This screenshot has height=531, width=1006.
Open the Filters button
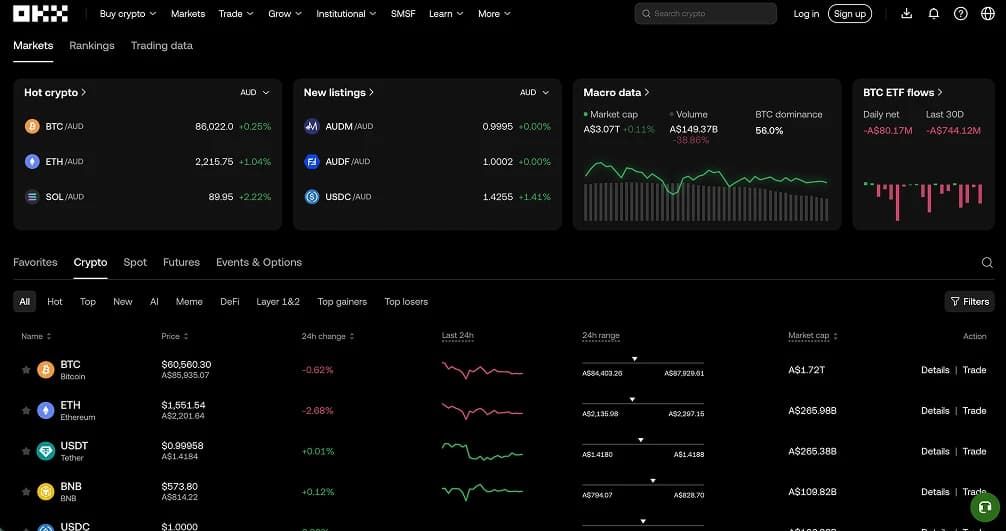click(x=969, y=301)
